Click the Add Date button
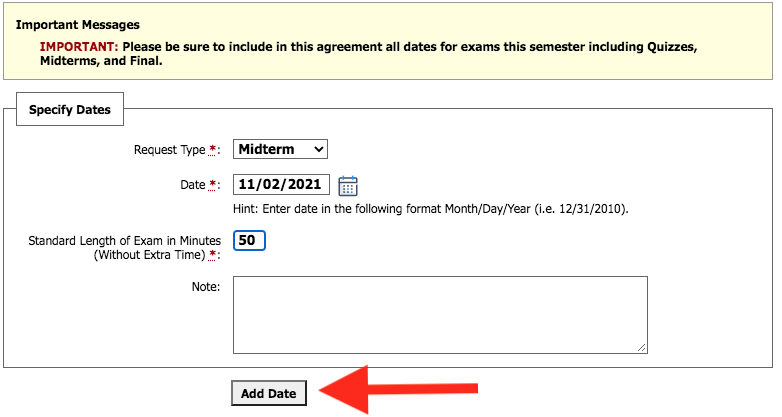782x417 pixels. pyautogui.click(x=269, y=394)
